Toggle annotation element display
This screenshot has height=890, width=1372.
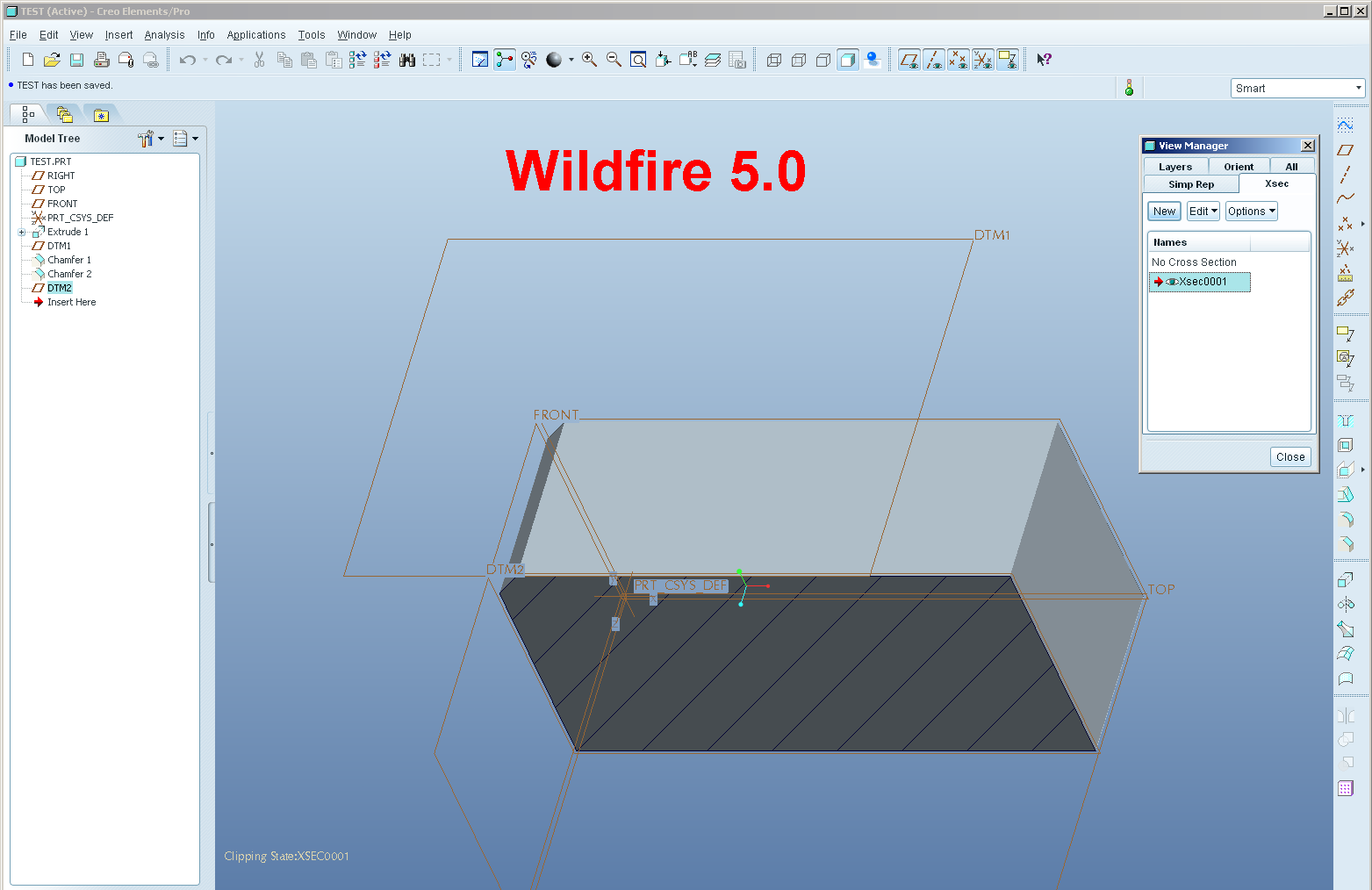click(x=1008, y=60)
